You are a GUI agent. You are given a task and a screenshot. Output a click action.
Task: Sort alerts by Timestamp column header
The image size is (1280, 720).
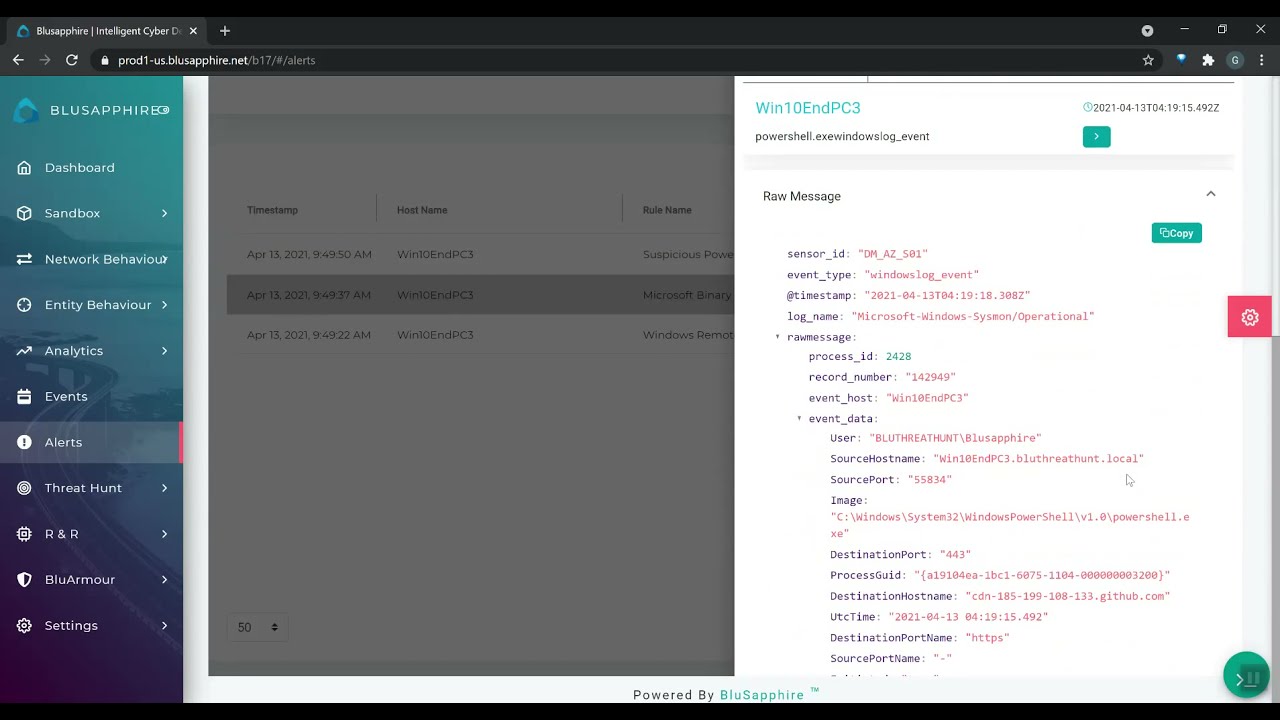click(x=272, y=210)
